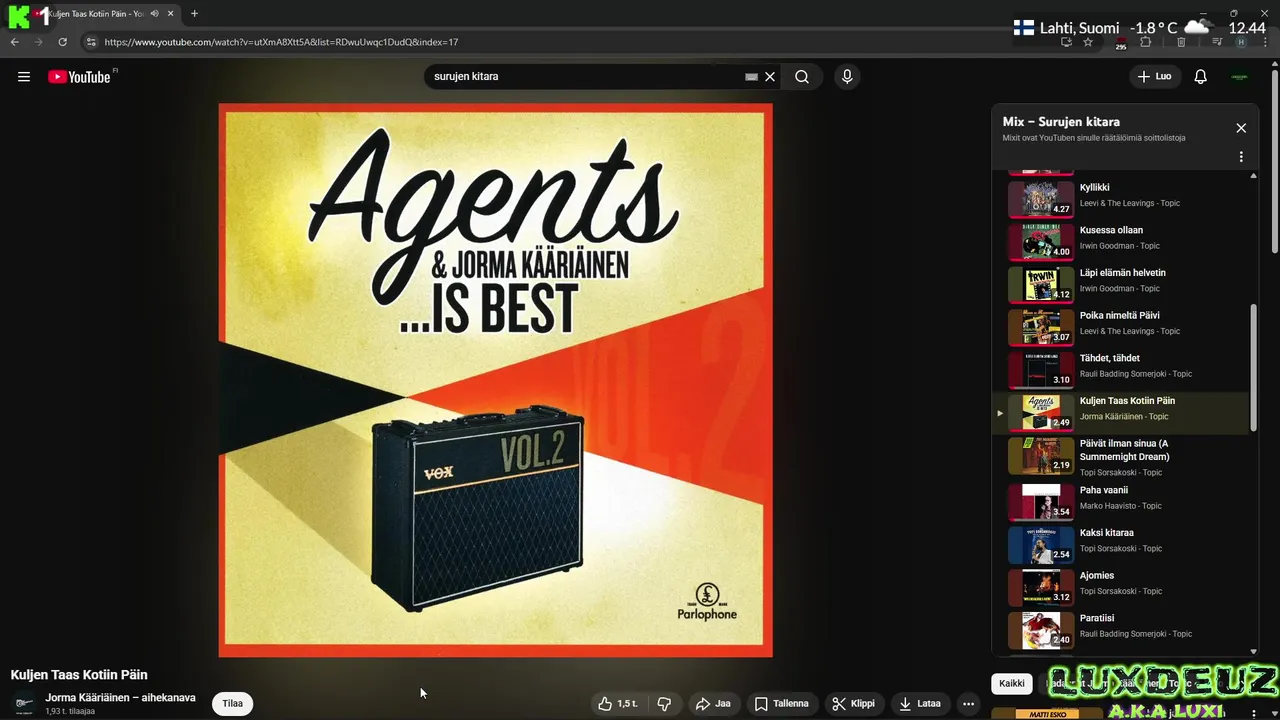This screenshot has height=720, width=1280.
Task: Select the Kusessa ollaan thumbnail
Action: click(x=1041, y=241)
